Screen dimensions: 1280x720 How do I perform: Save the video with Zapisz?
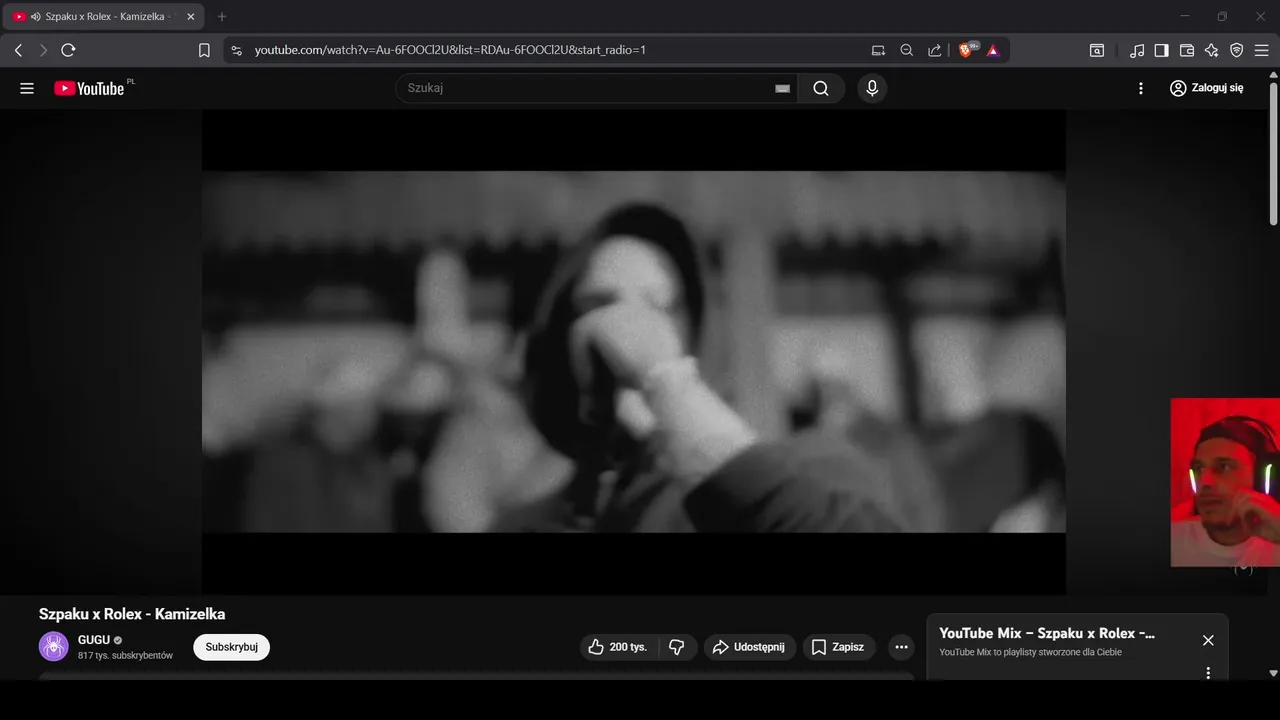pyautogui.click(x=838, y=647)
